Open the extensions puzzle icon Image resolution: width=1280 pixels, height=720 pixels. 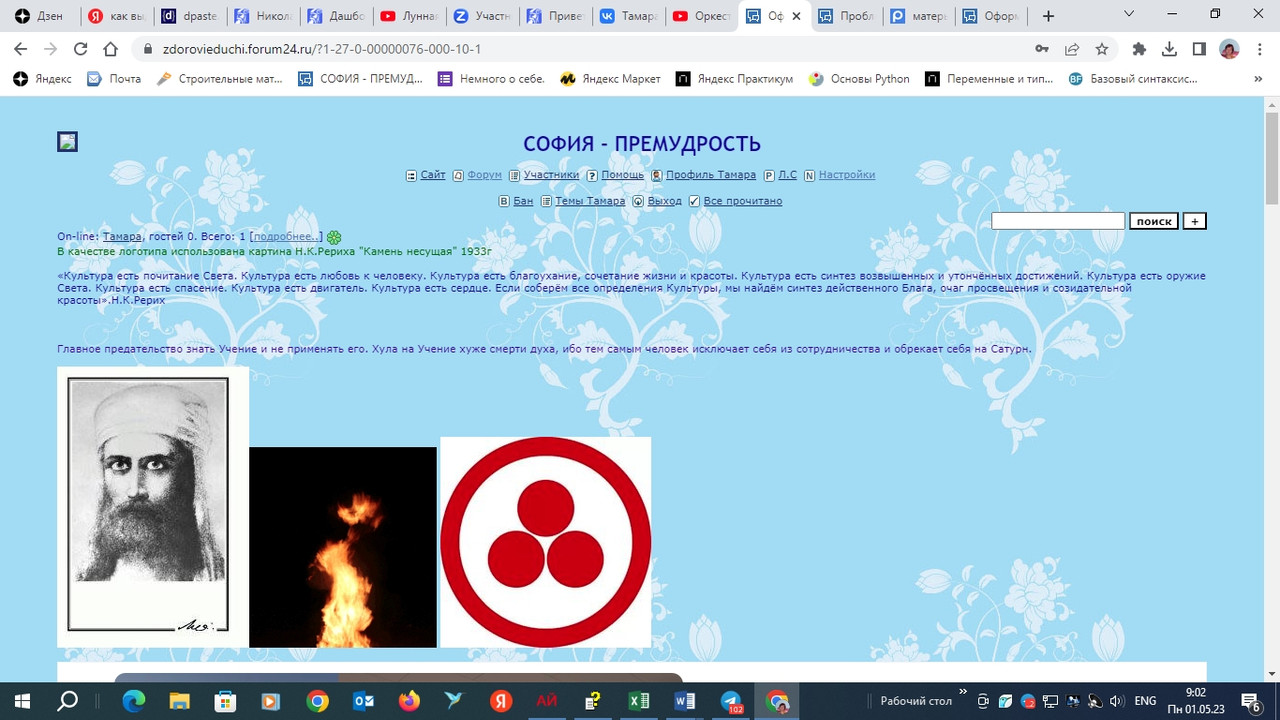point(1139,49)
